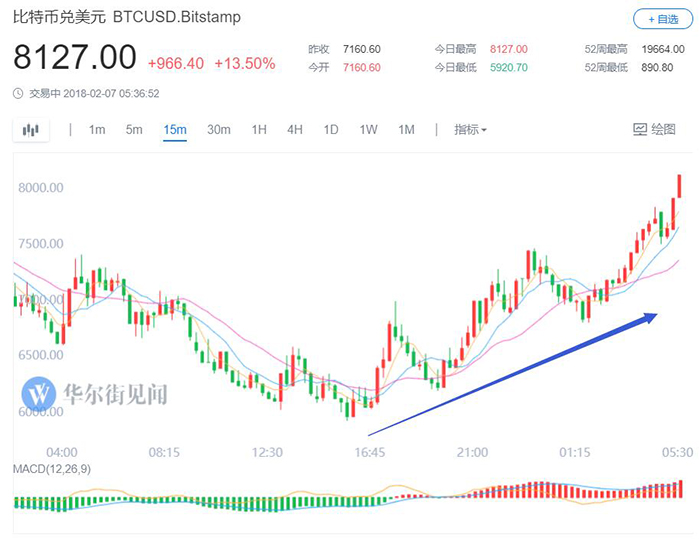Click the 16:45 time axis label

click(370, 452)
